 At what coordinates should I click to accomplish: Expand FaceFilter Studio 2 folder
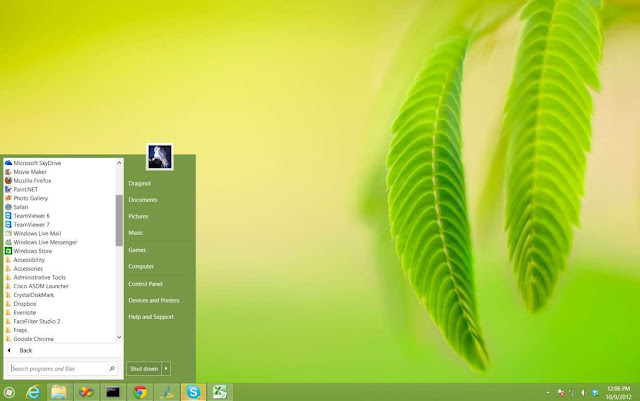[x=33, y=321]
